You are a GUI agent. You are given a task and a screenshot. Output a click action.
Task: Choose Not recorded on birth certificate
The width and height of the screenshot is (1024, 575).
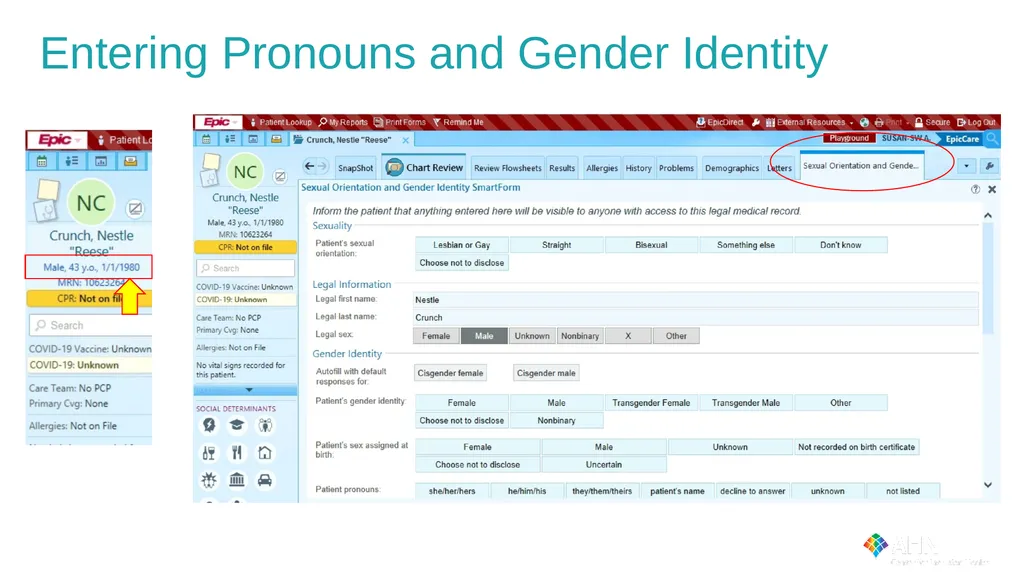tap(856, 447)
